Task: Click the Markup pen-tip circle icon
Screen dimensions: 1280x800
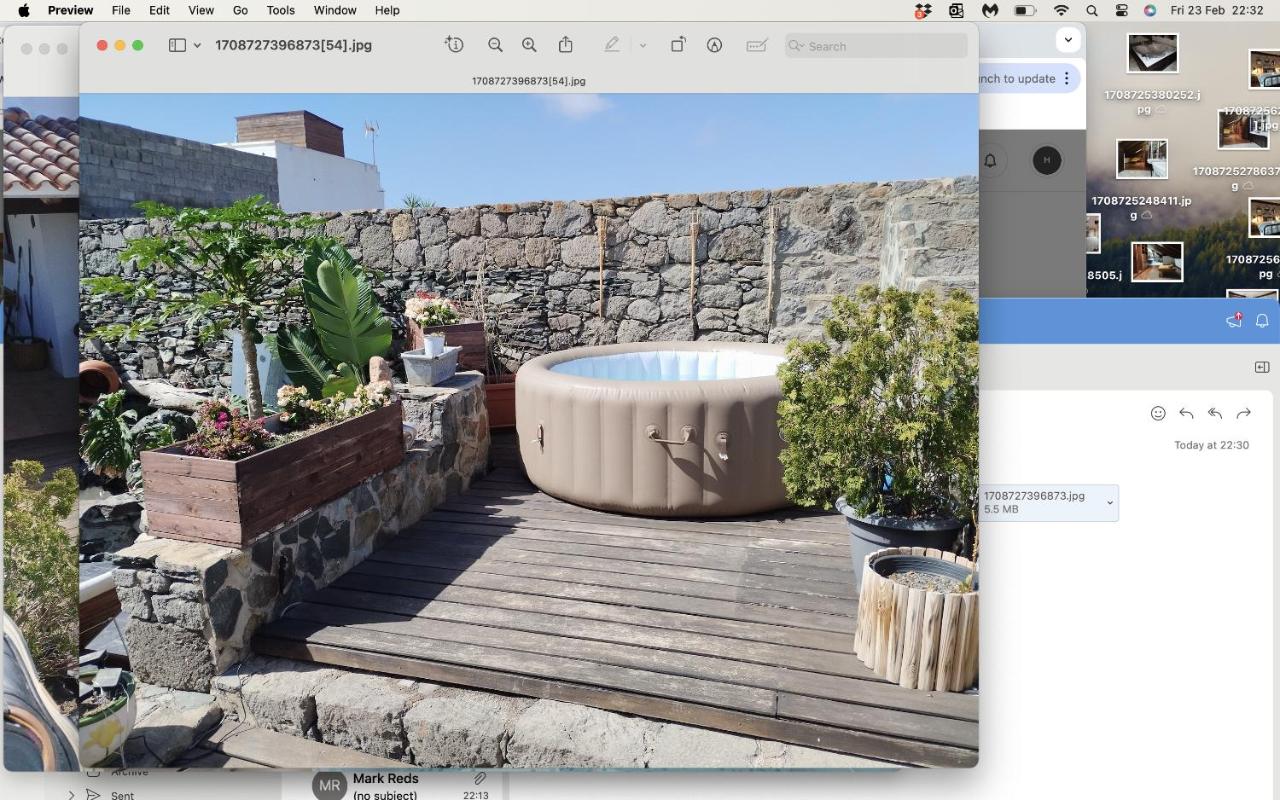Action: click(714, 45)
